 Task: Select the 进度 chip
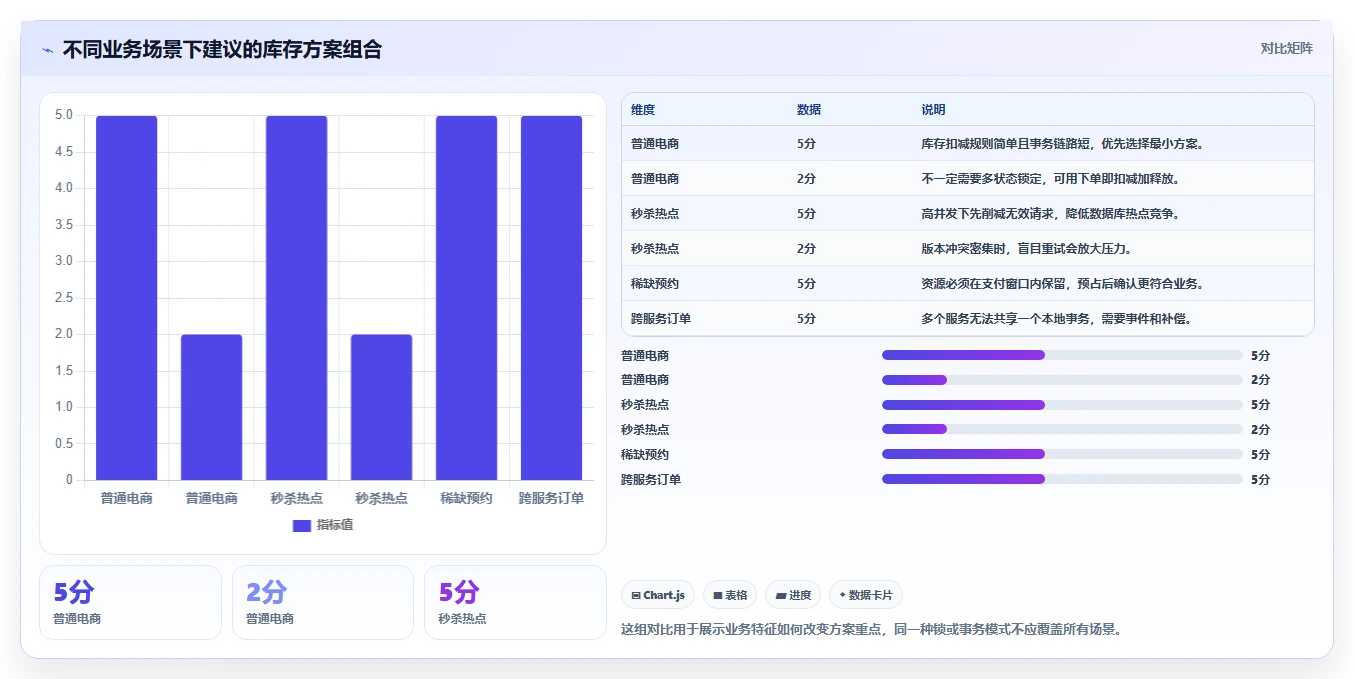793,595
